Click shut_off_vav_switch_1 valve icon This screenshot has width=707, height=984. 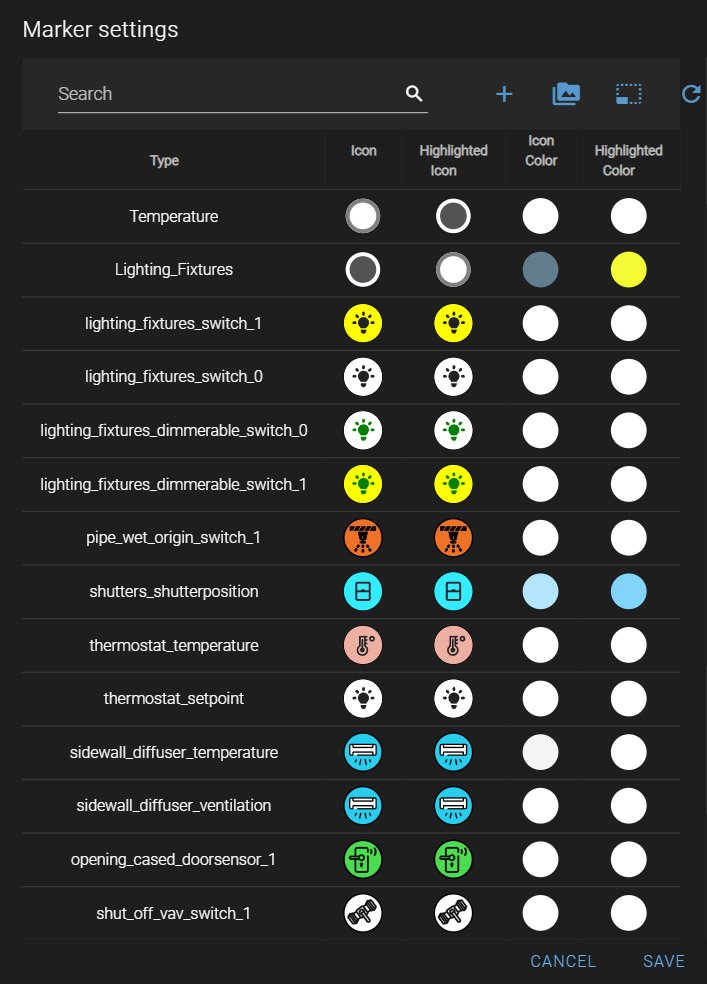363,913
